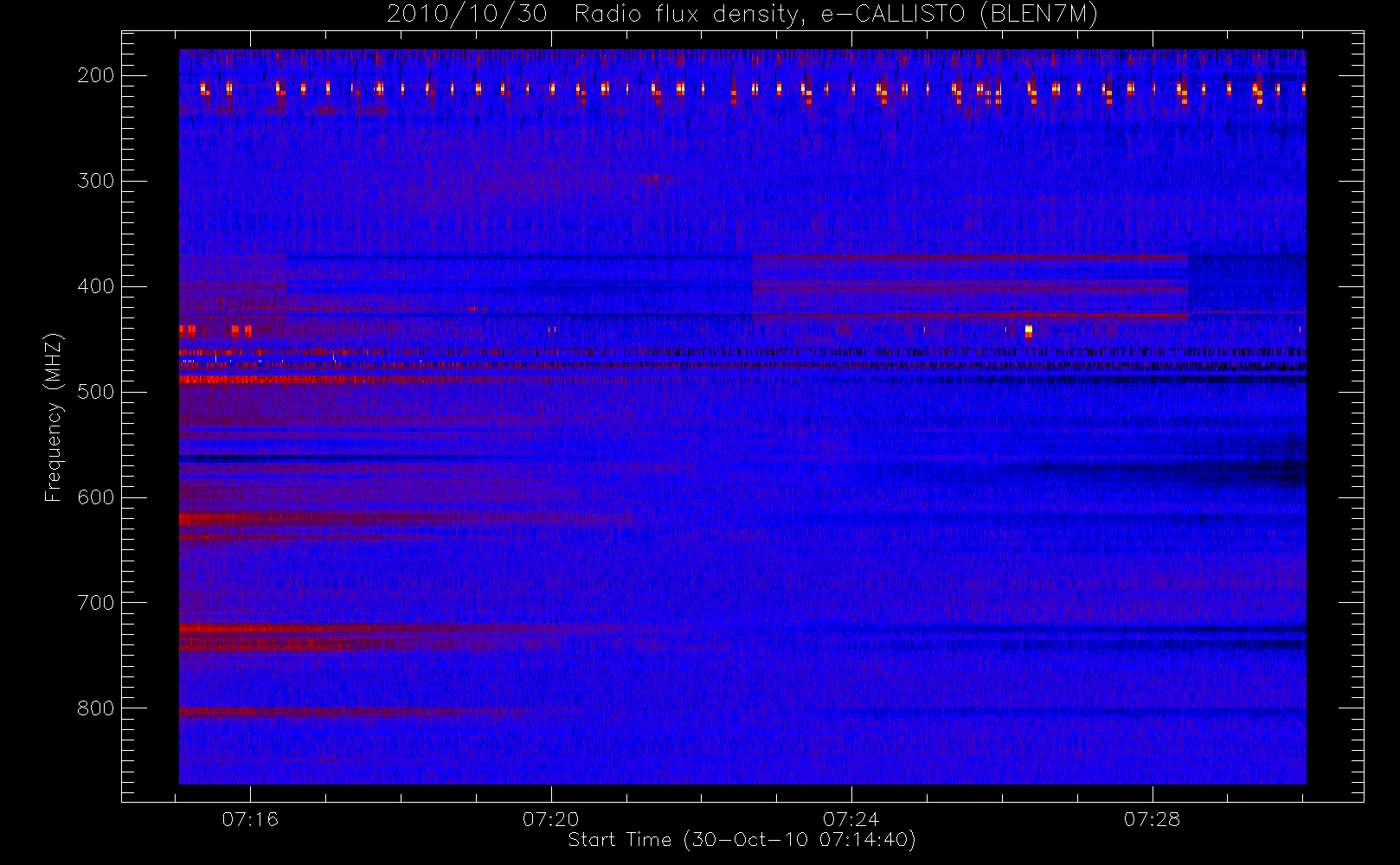Click the 200 frequency tick label
Image resolution: width=1400 pixels, height=865 pixels.
(95, 75)
